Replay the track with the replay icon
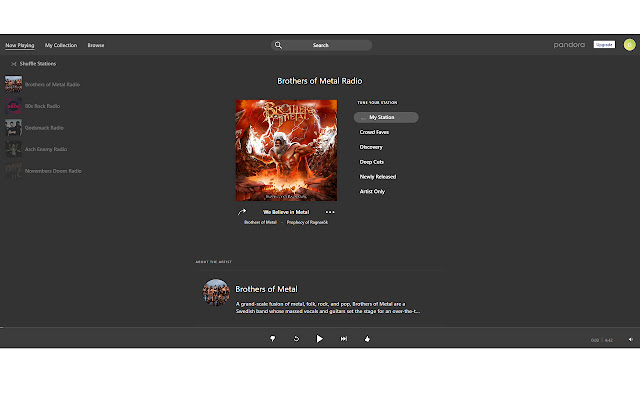This screenshot has width=640, height=400. point(296,339)
